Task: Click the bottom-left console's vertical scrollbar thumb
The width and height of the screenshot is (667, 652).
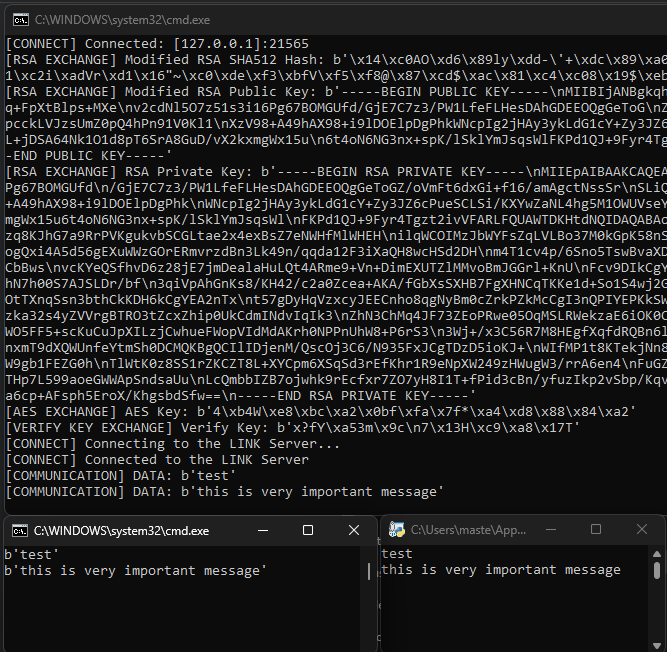Action: click(370, 570)
